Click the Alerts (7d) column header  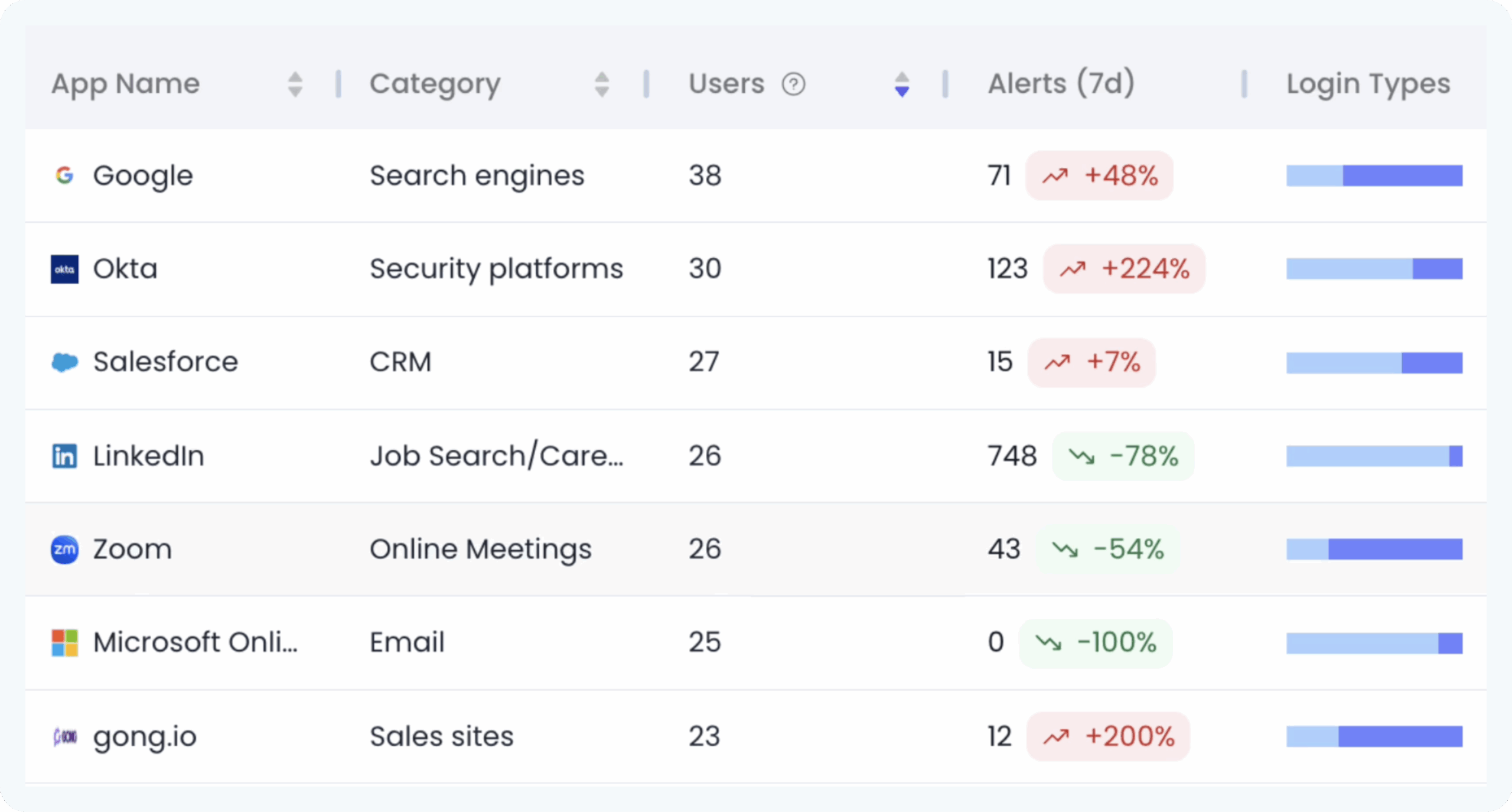[1061, 83]
